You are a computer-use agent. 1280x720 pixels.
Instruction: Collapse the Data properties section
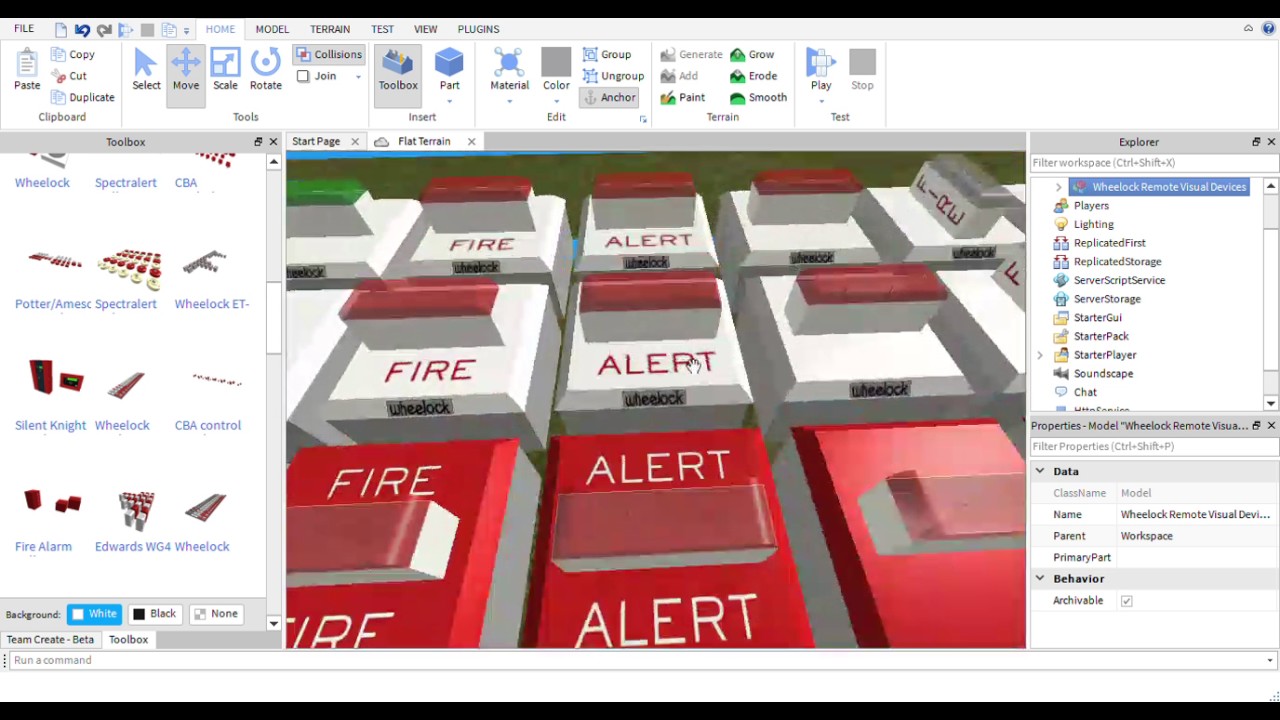tap(1040, 471)
